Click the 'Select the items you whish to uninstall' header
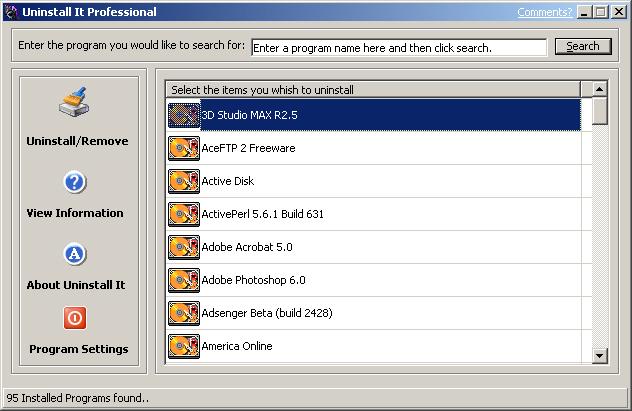 coord(373,89)
